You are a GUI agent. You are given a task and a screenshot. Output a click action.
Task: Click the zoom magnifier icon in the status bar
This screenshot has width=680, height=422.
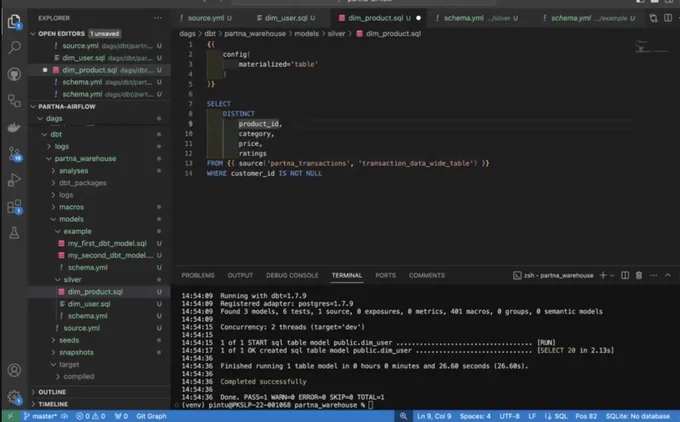[403, 416]
